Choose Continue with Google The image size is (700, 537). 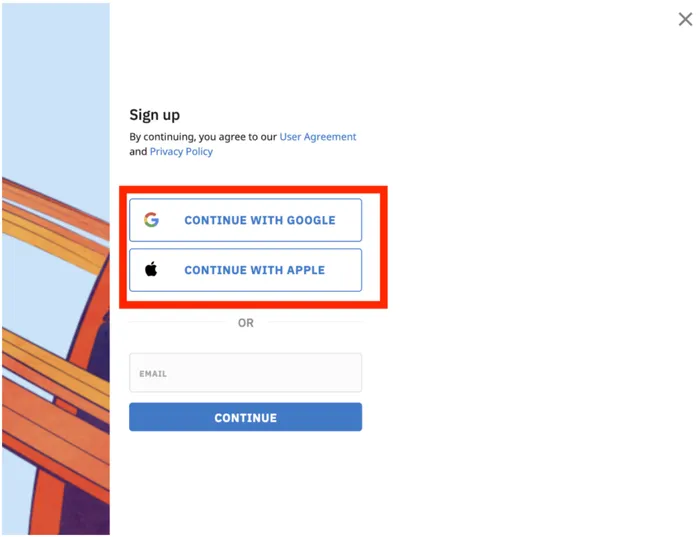[x=246, y=220]
